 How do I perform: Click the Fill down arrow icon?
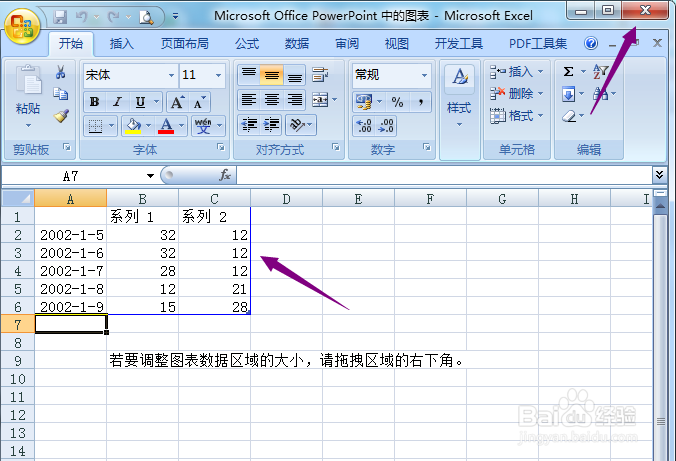pos(569,94)
